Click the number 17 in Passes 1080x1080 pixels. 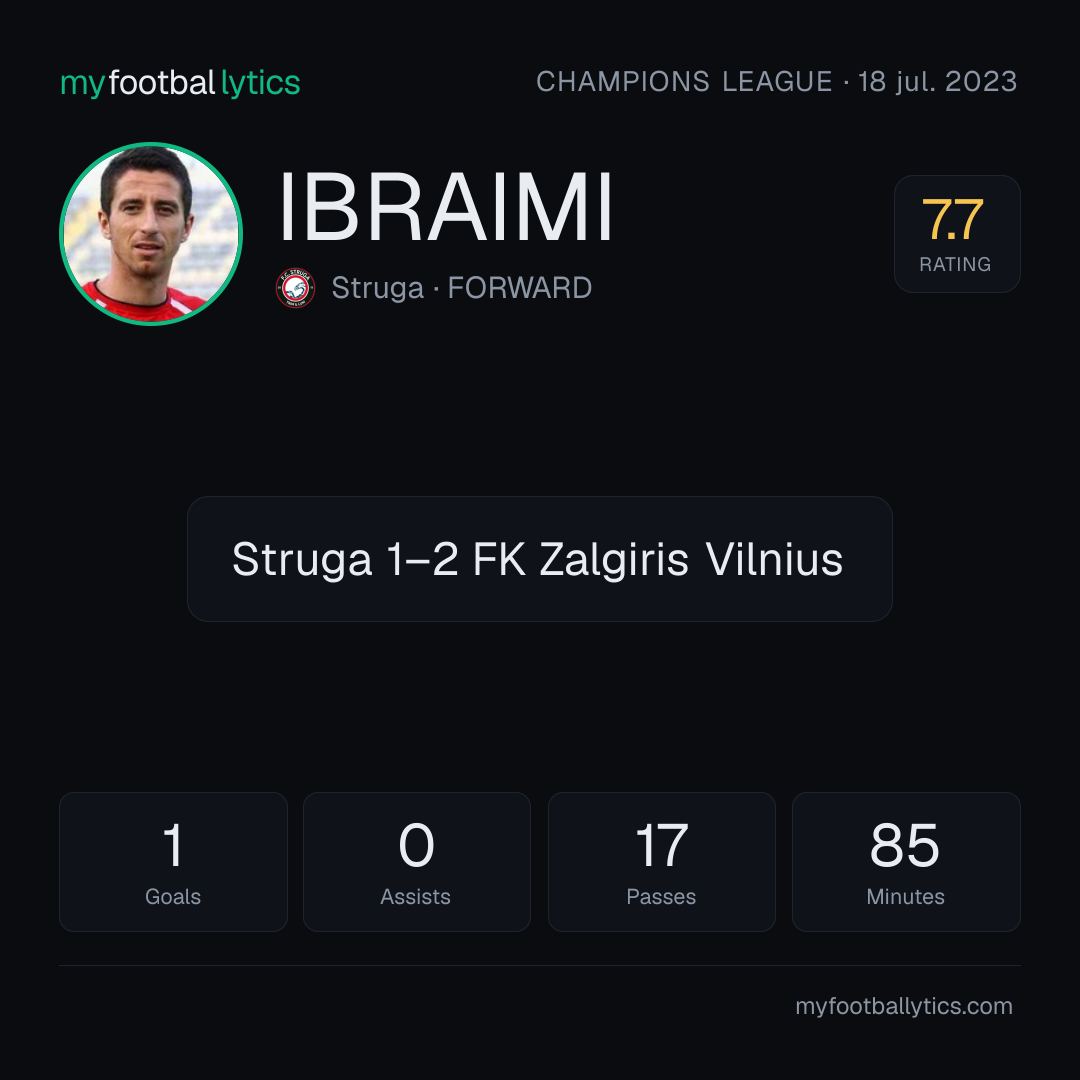pyautogui.click(x=661, y=845)
